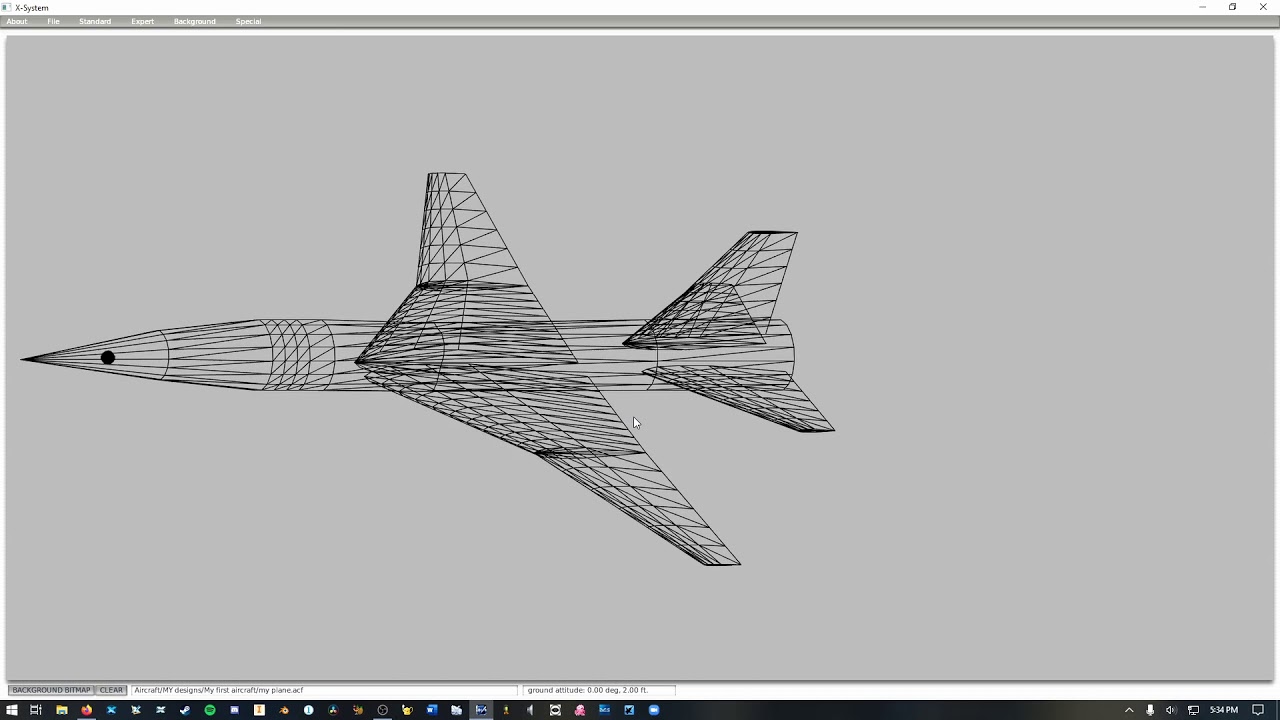1280x720 pixels.
Task: Open Blender from taskbar
Action: click(284, 710)
